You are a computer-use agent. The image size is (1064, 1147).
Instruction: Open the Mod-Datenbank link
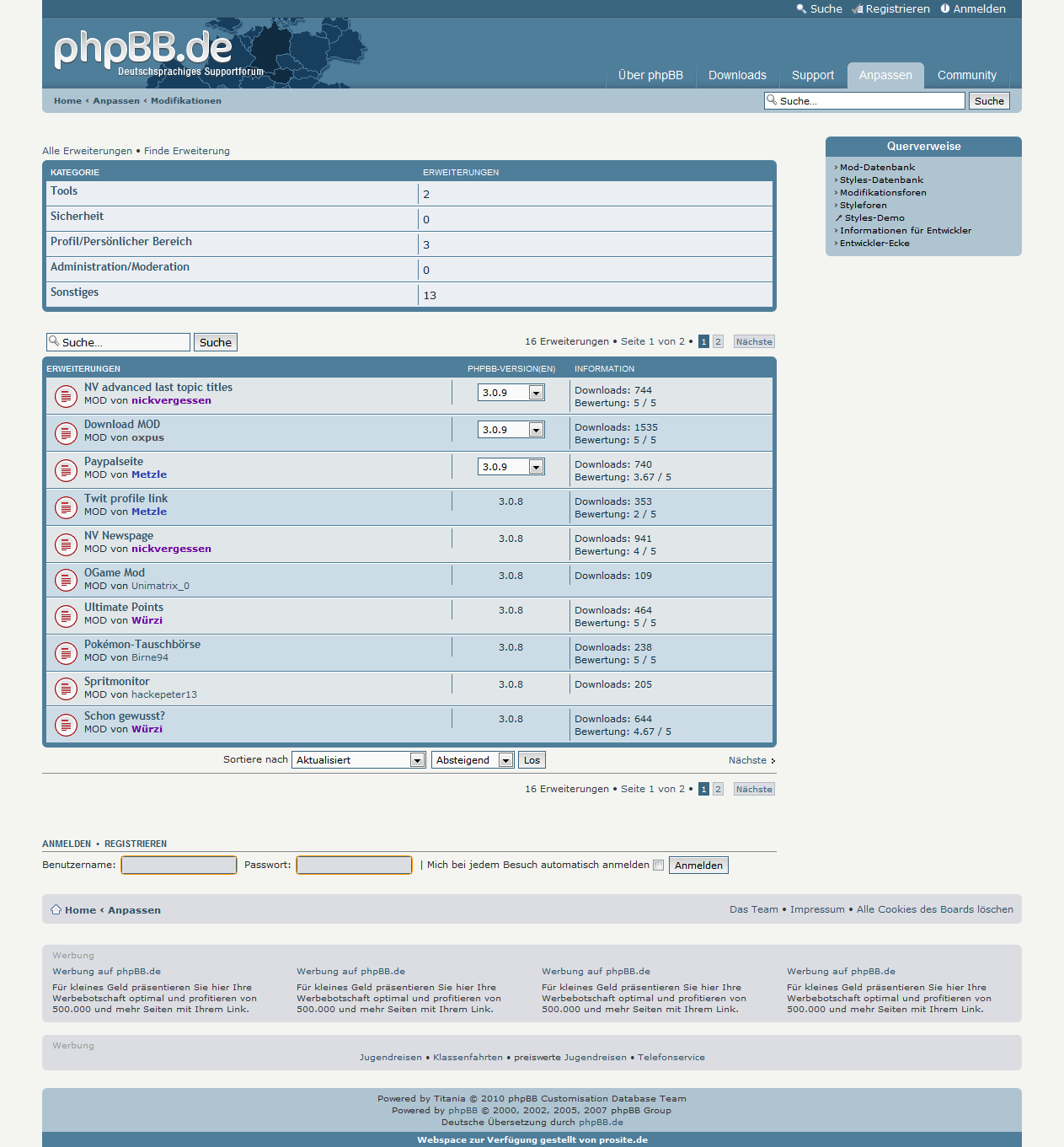point(877,168)
